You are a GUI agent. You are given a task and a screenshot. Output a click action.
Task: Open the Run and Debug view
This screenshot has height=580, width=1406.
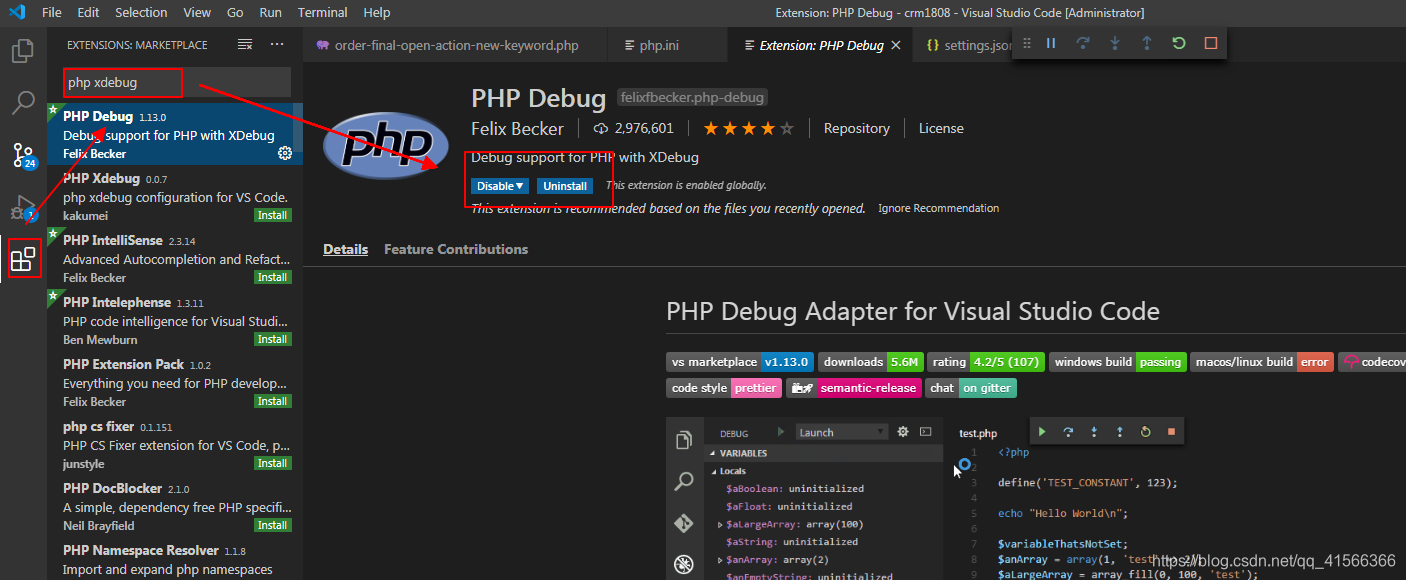coord(22,207)
